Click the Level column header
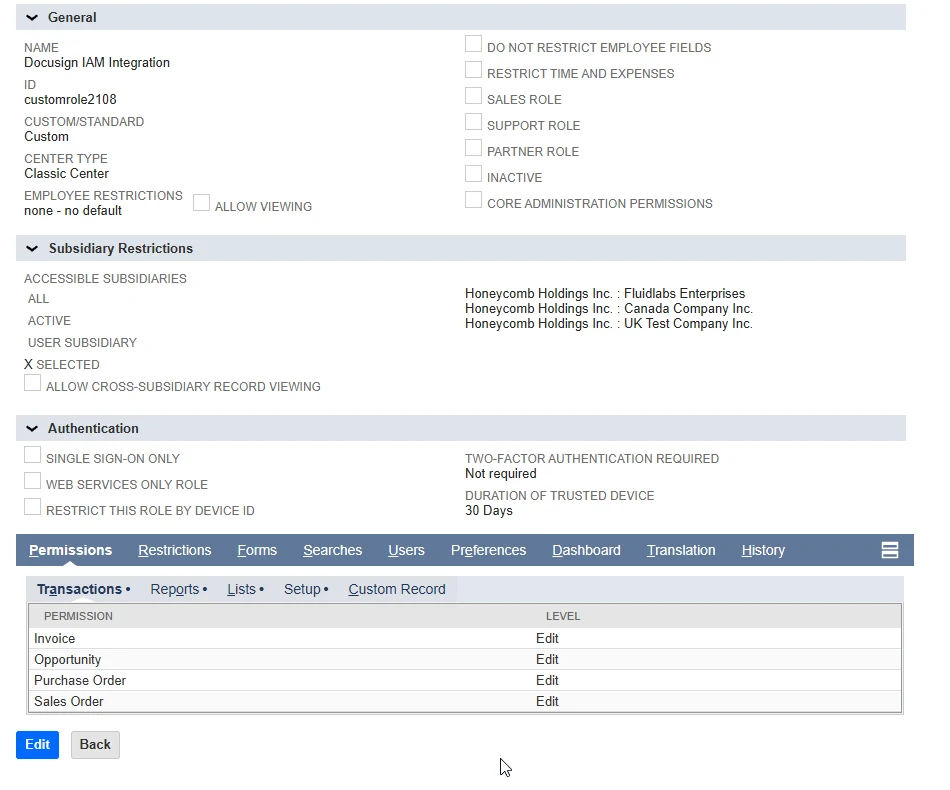Image resolution: width=950 pixels, height=790 pixels. pyautogui.click(x=563, y=616)
